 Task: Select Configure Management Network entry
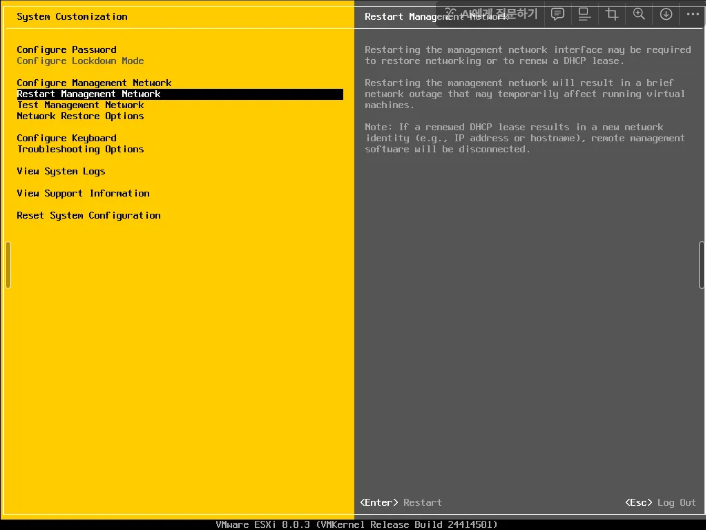click(x=94, y=83)
